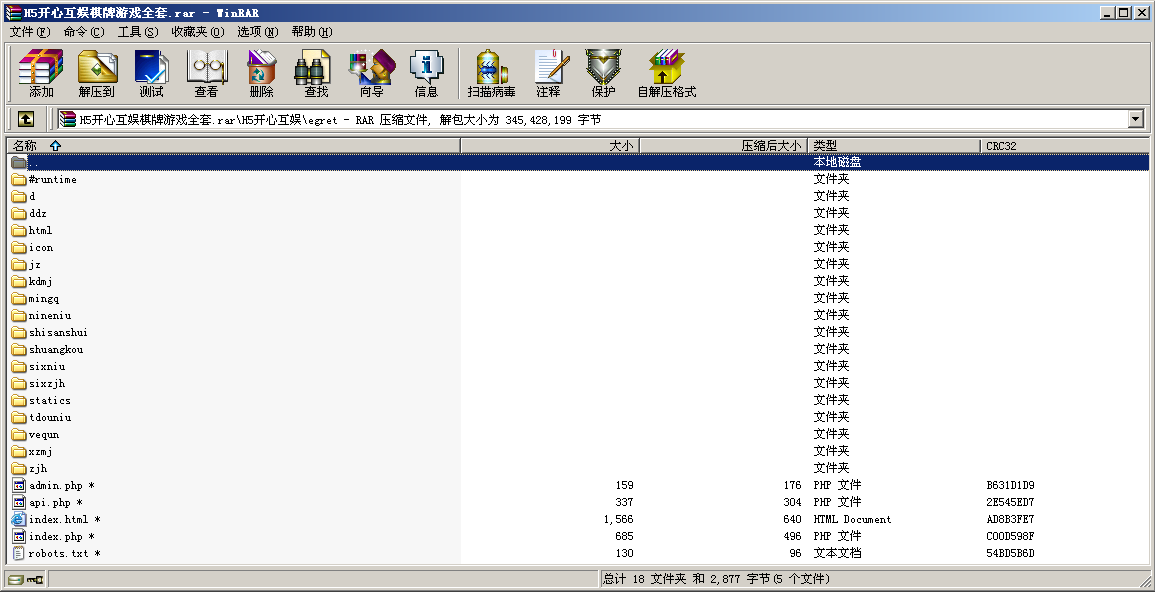The image size is (1155, 592).
Task: Launch the 向导 (Wizard) tool
Action: point(371,74)
